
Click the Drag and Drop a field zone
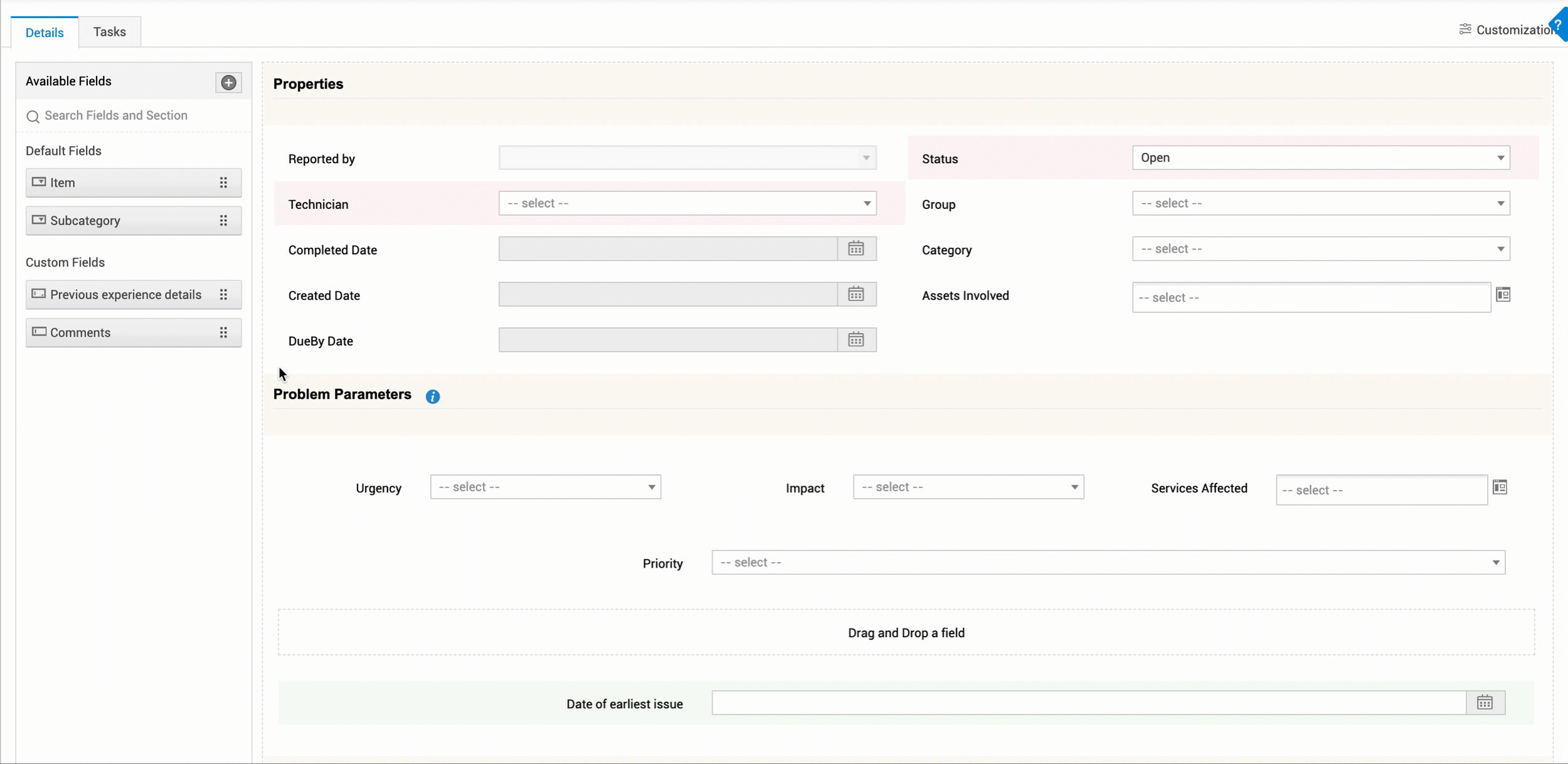(x=906, y=632)
